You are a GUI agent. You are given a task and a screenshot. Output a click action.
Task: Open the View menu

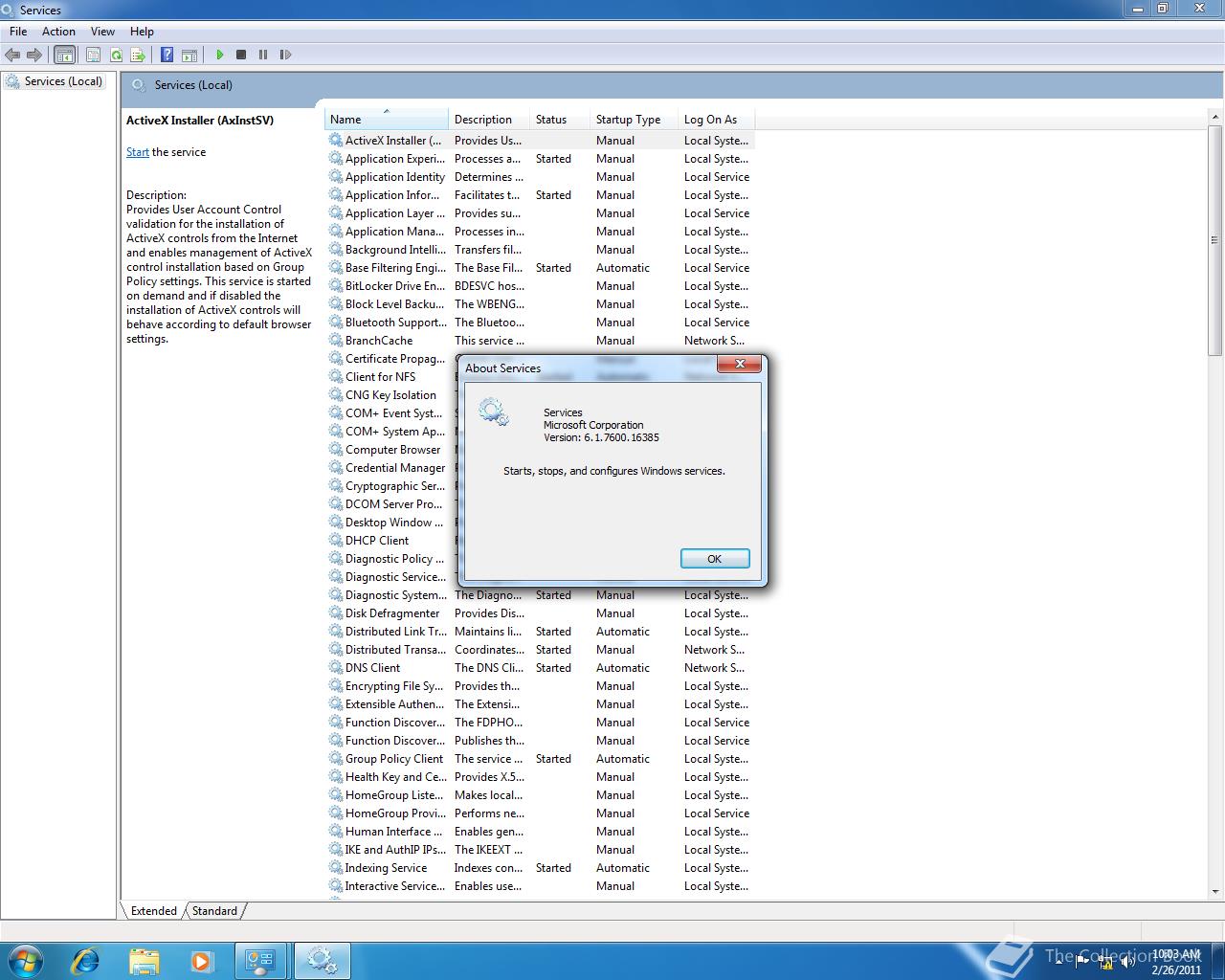102,32
